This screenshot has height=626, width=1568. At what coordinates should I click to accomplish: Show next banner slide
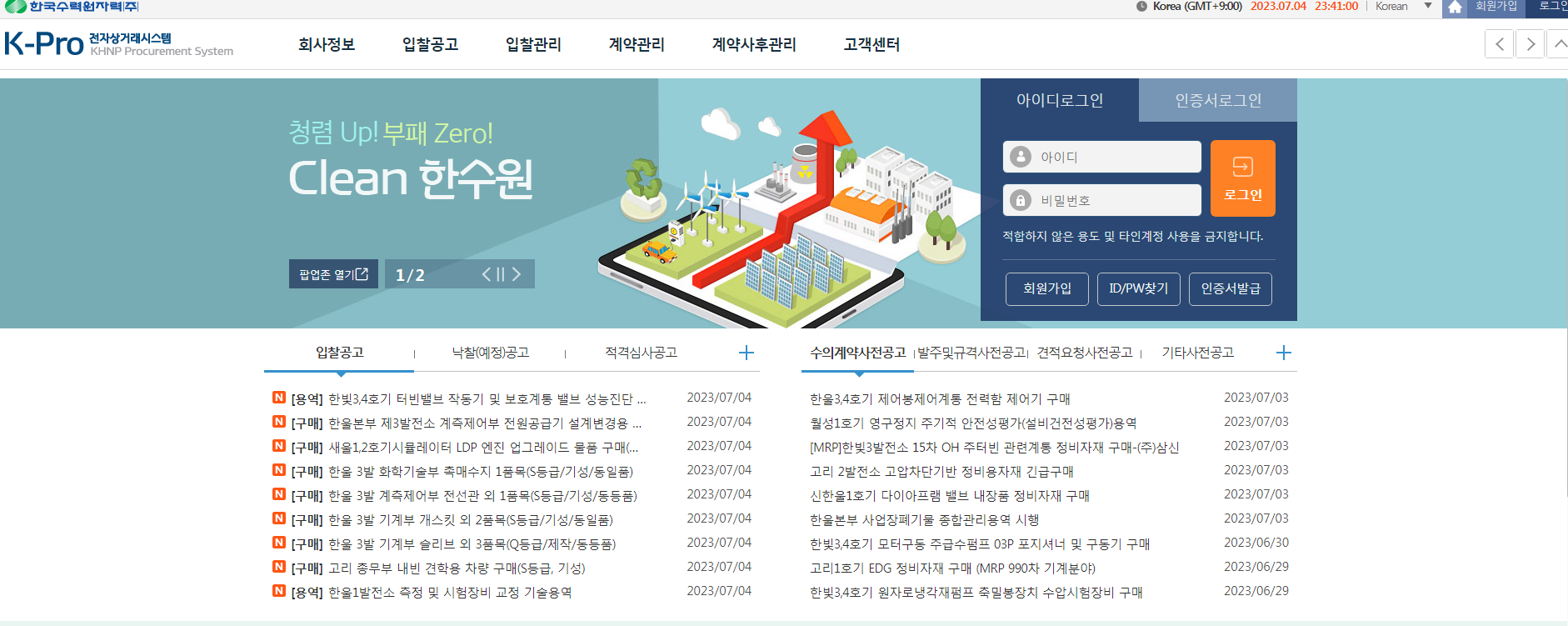click(x=516, y=274)
